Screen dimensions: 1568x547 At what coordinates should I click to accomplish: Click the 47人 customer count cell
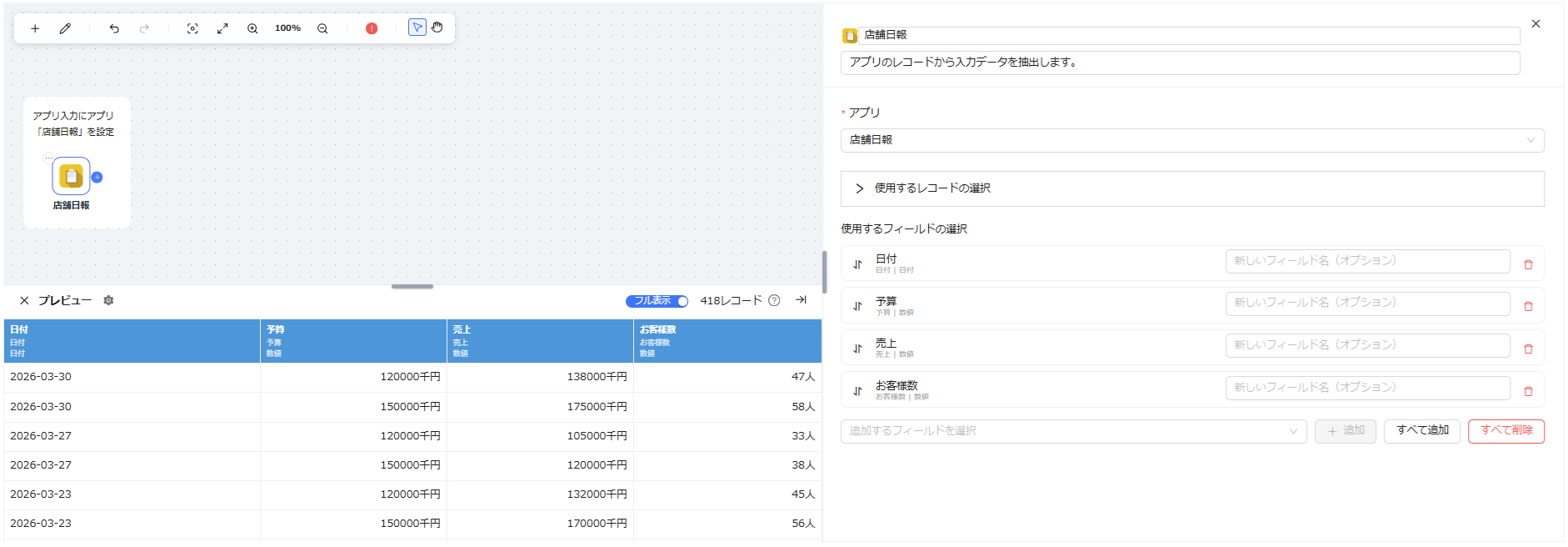point(727,377)
